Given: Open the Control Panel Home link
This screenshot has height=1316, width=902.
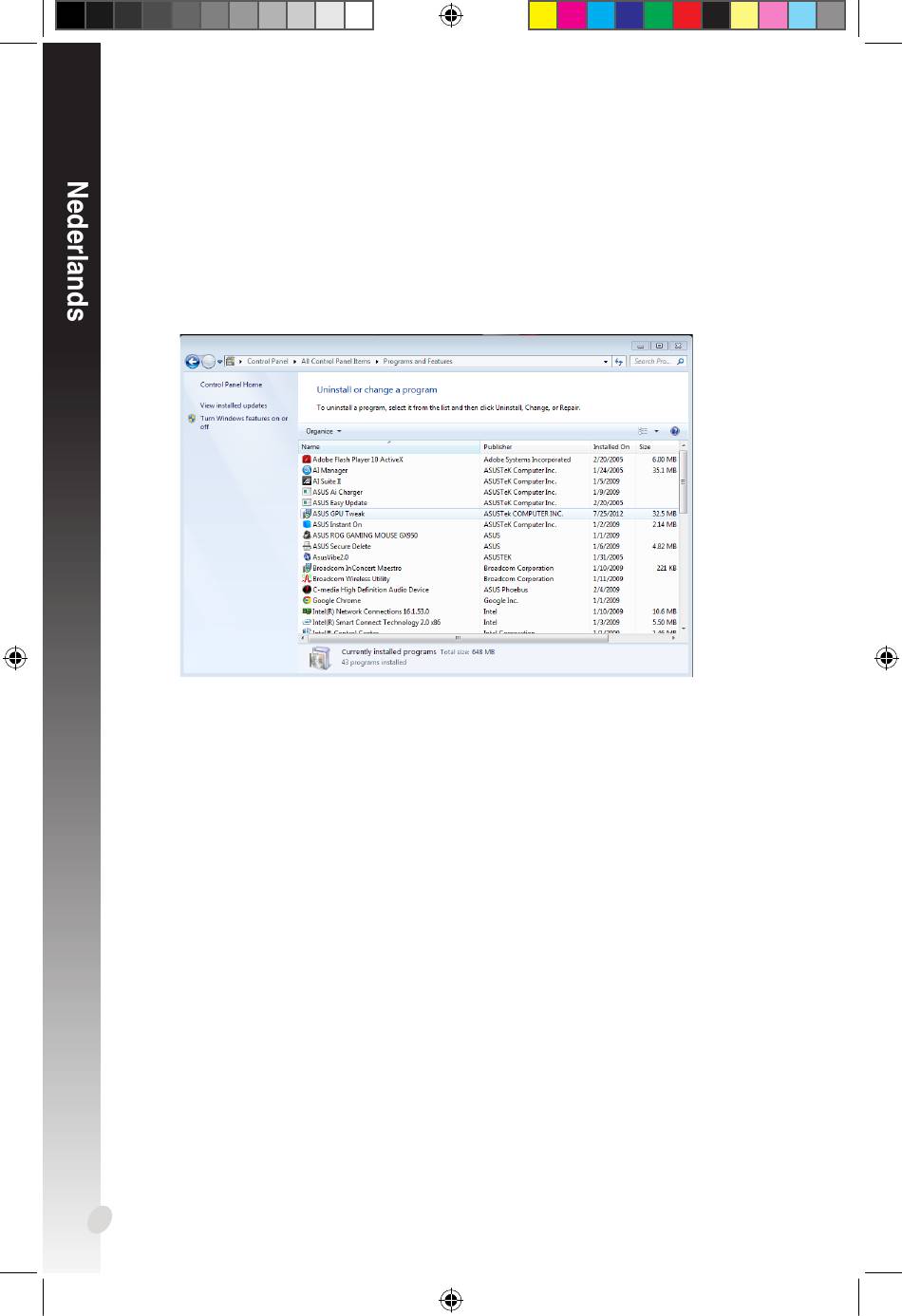Looking at the screenshot, I should (x=231, y=385).
